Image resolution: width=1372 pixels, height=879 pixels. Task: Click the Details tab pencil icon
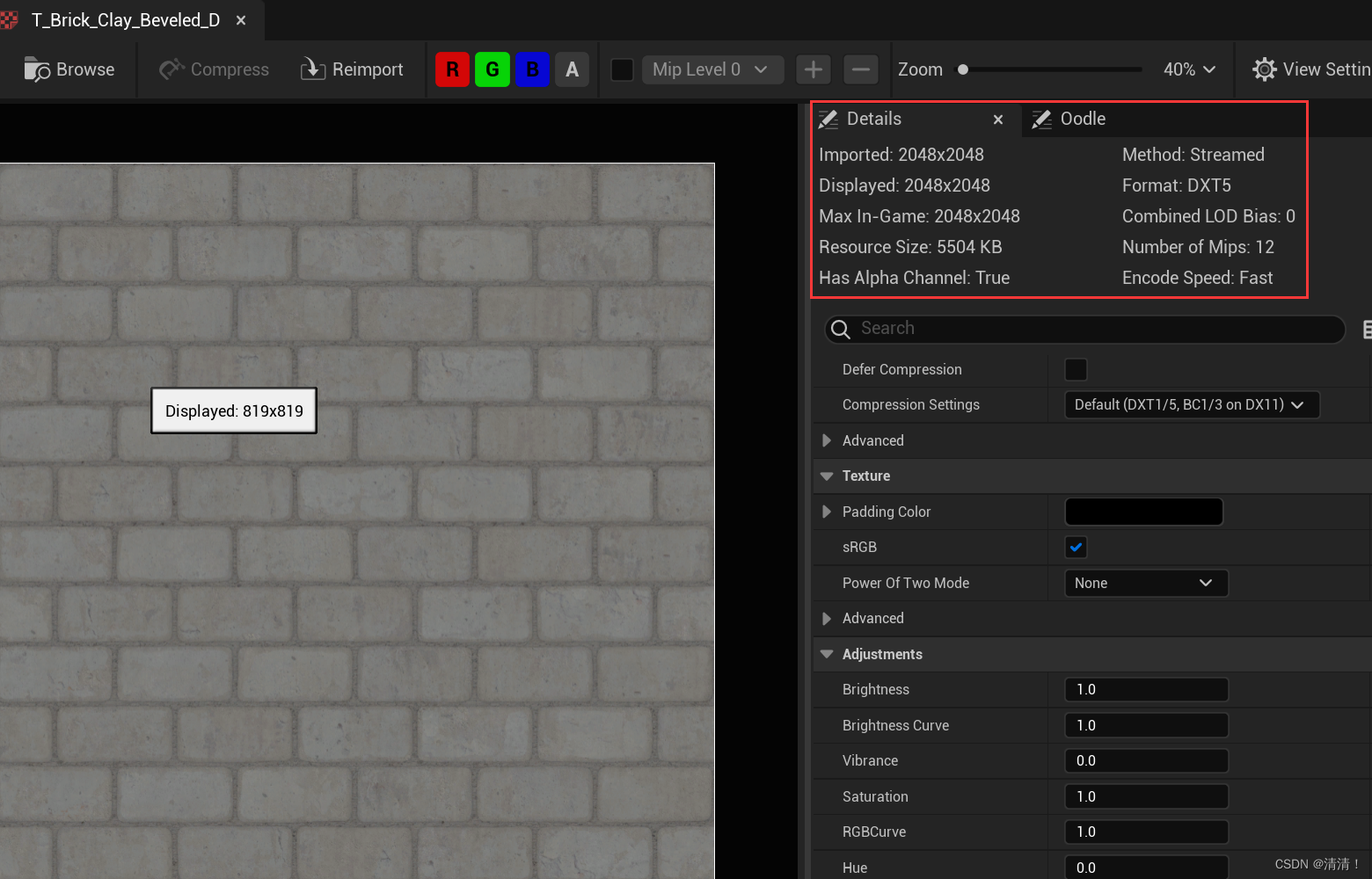[x=828, y=120]
